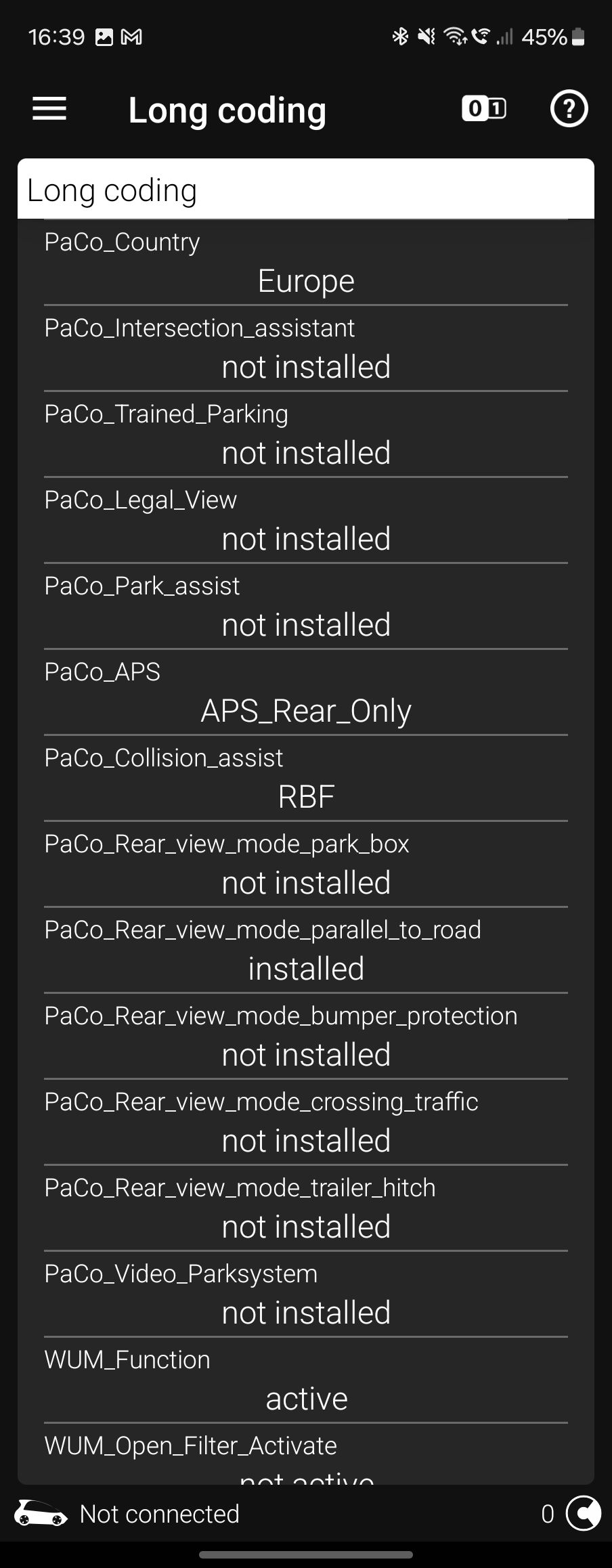Open the help question mark icon
Viewport: 612px width, 1568px height.
(x=569, y=108)
